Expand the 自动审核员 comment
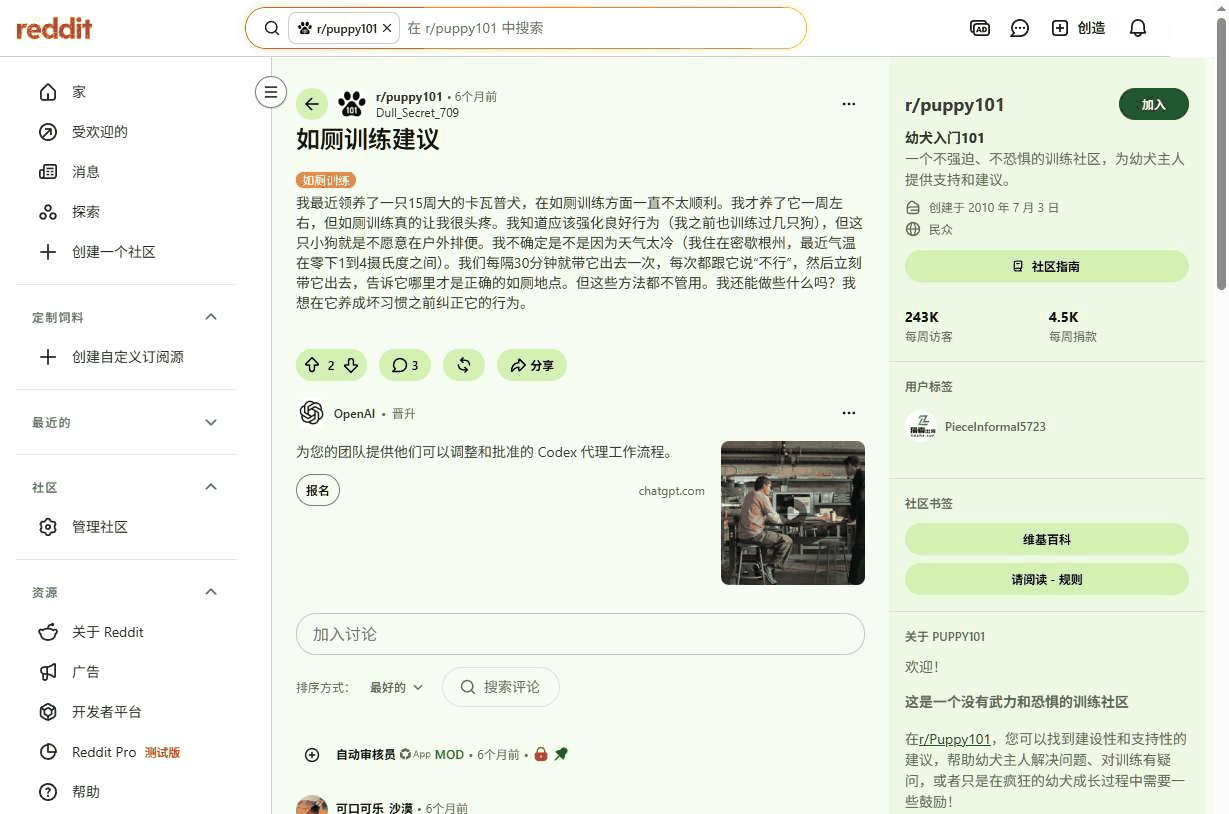Screen dimensions: 1229x814 pos(312,755)
